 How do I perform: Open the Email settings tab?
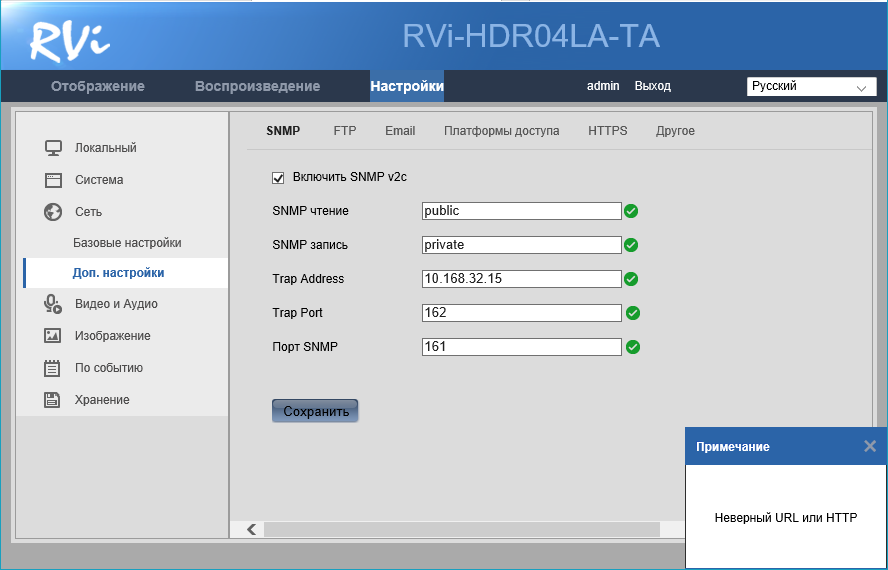pyautogui.click(x=400, y=131)
